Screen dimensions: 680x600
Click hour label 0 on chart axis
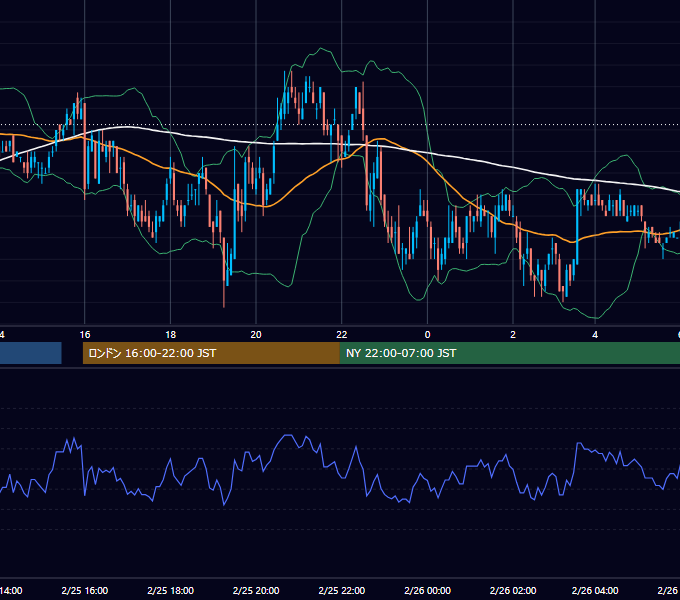[428, 335]
